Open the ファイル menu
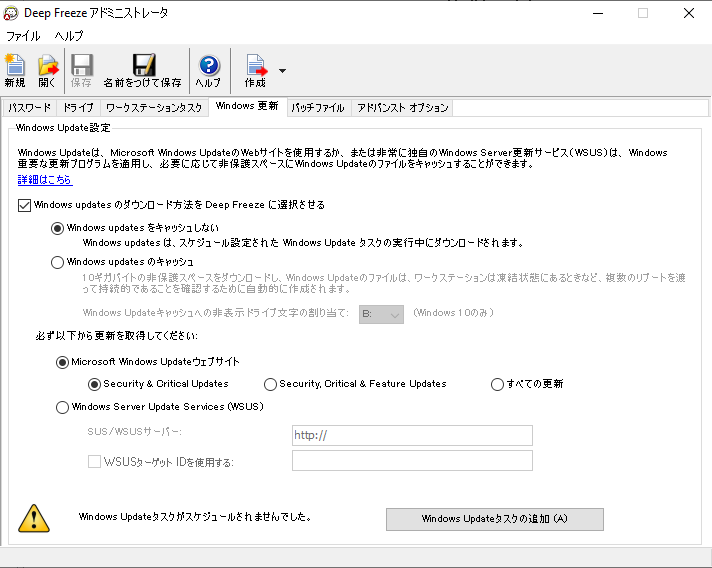This screenshot has width=712, height=568. pyautogui.click(x=23, y=36)
